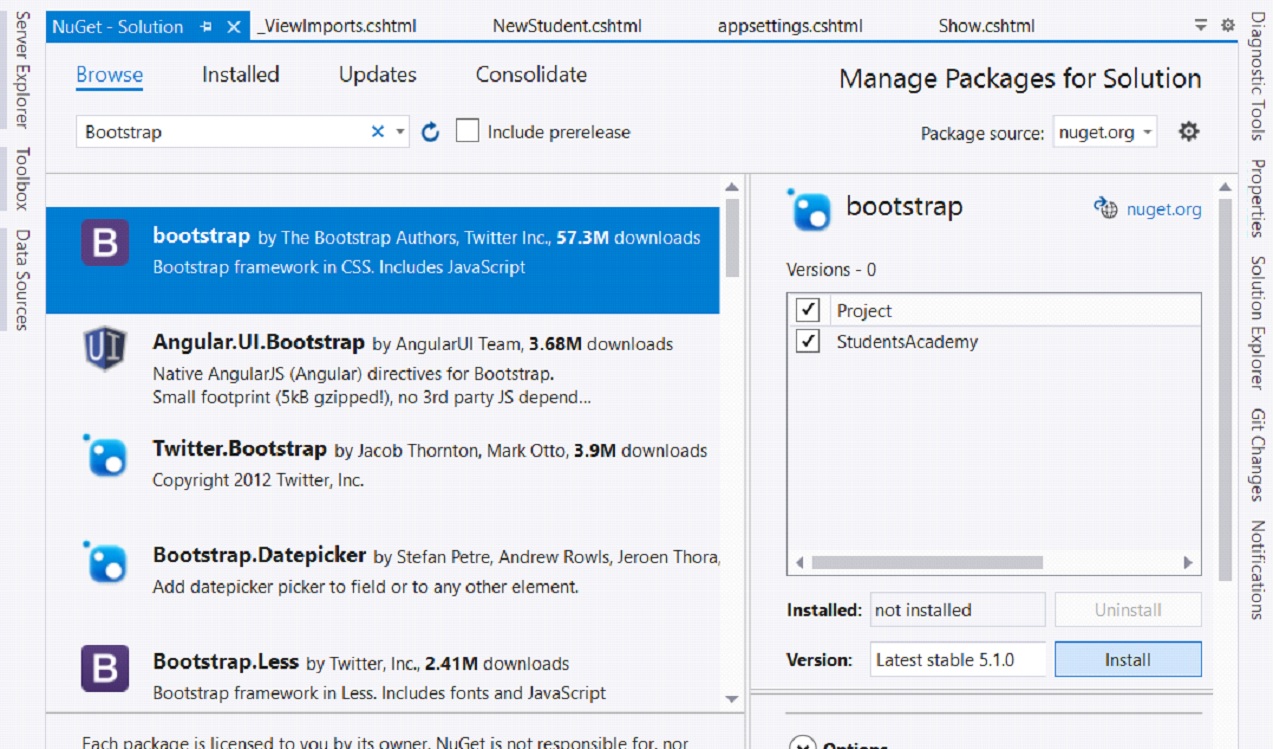Open the Git Changes side panel

1258,454
